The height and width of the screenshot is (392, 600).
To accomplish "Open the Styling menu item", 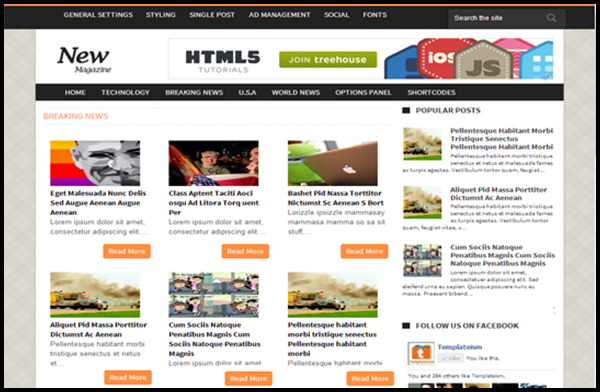I will pos(160,15).
